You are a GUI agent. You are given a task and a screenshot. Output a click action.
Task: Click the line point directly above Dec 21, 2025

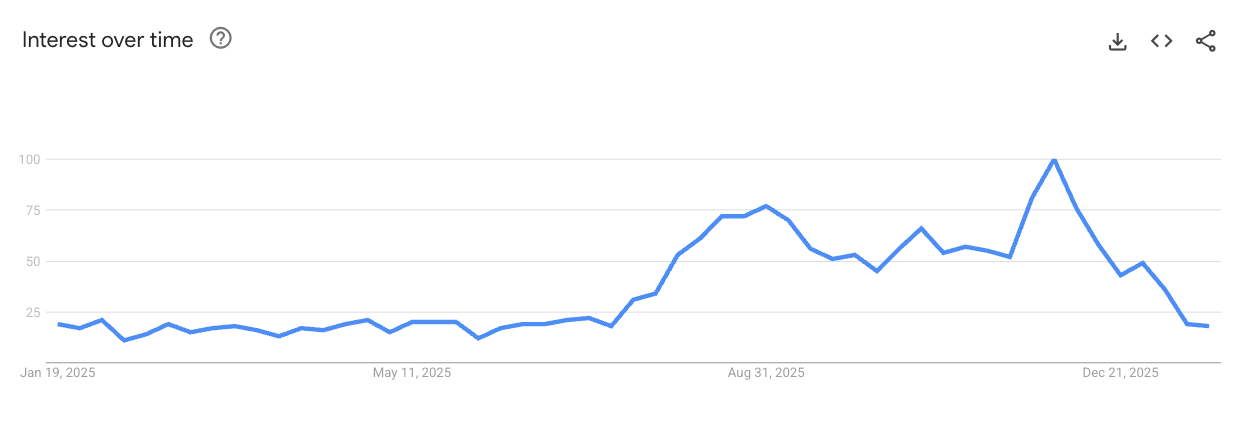pos(1121,275)
